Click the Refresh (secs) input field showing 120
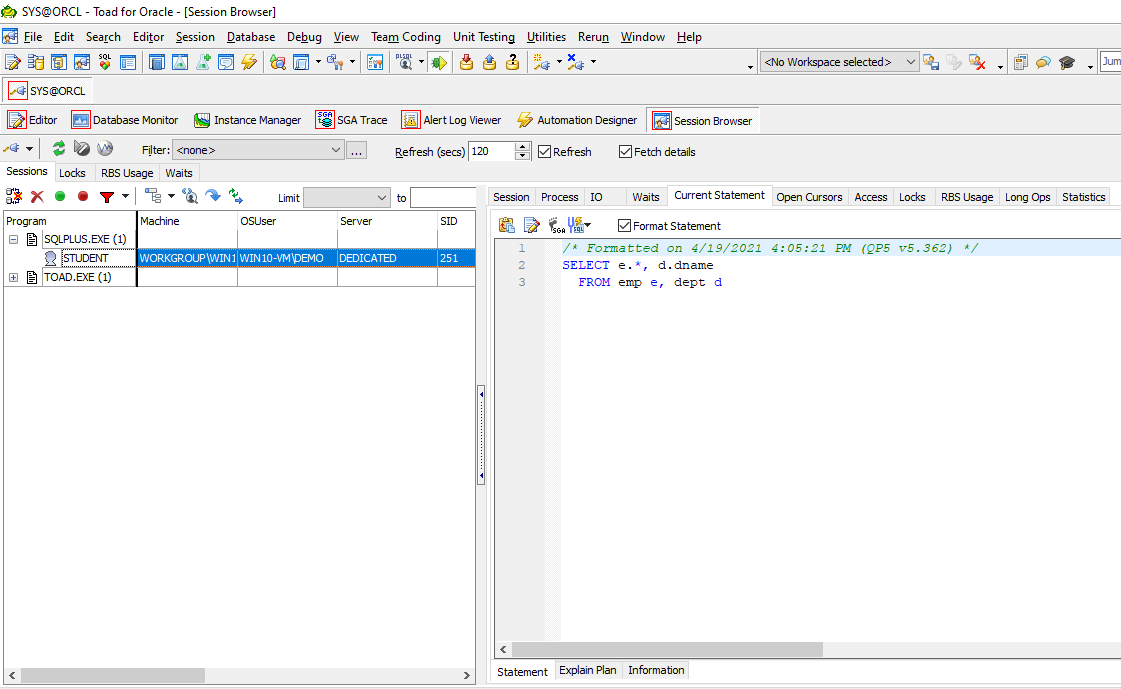 pyautogui.click(x=491, y=152)
